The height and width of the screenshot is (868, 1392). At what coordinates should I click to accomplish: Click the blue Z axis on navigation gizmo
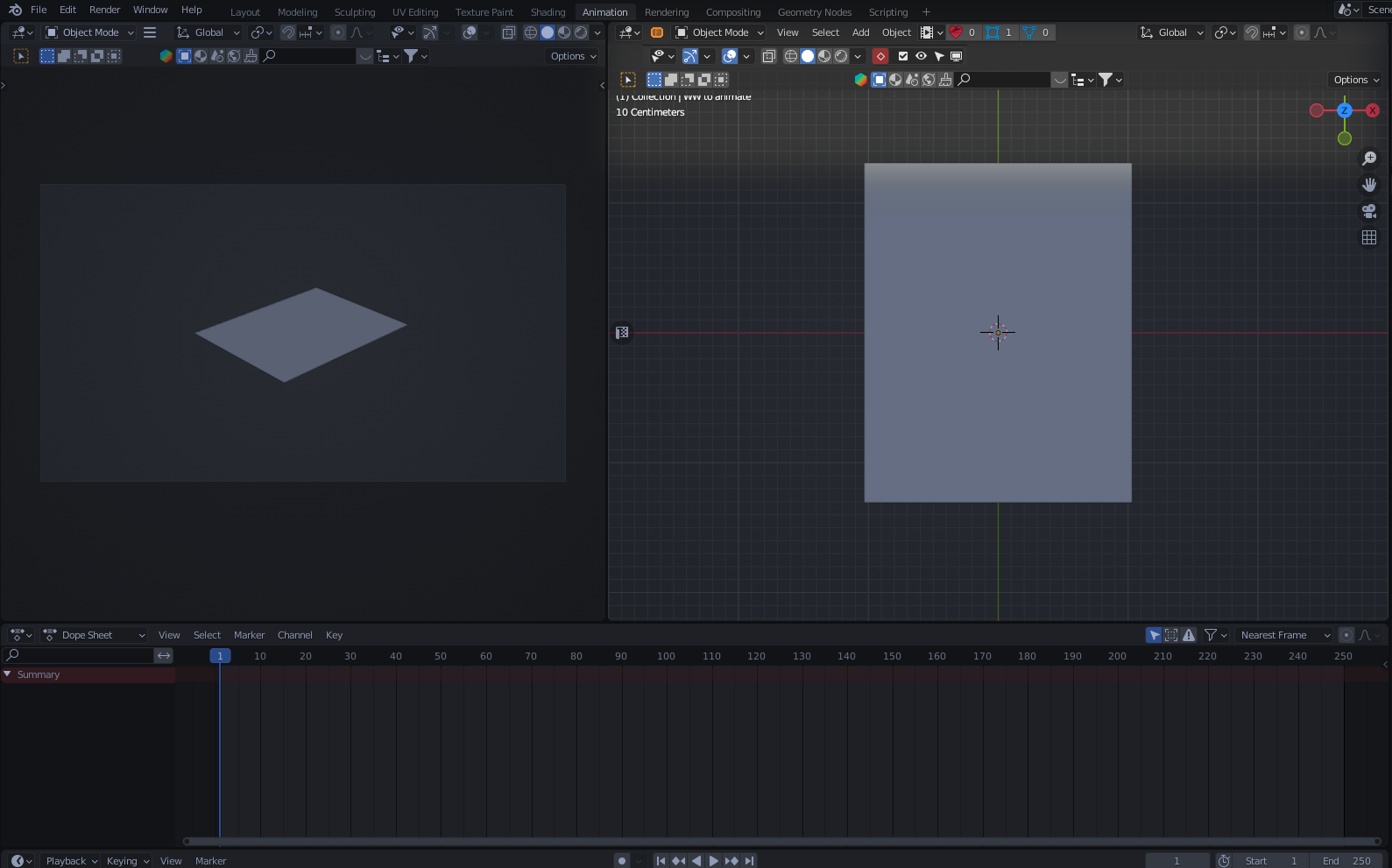point(1345,110)
